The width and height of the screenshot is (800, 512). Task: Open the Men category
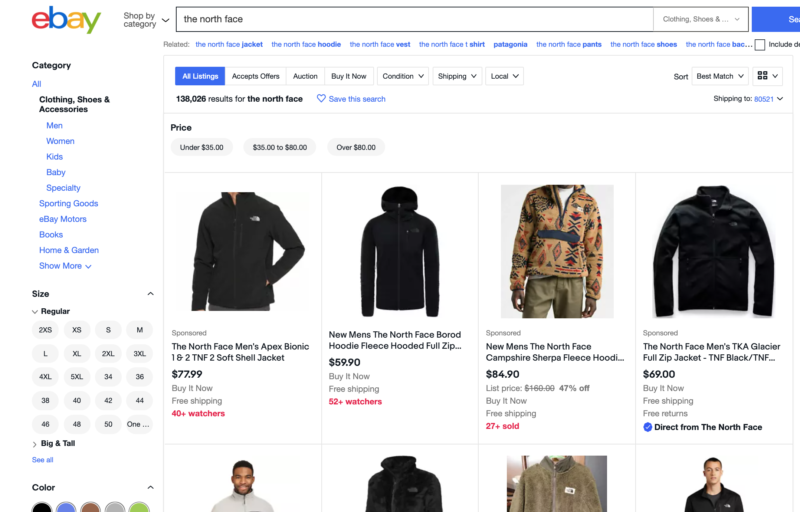pos(55,125)
